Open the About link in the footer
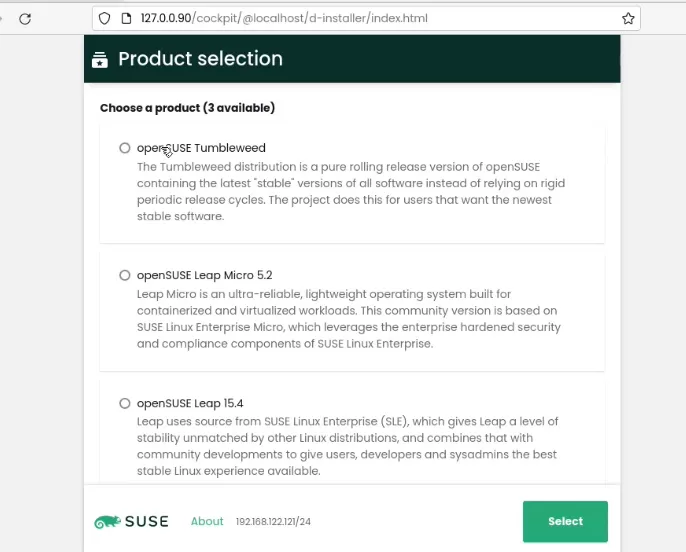This screenshot has height=552, width=686. pos(207,521)
